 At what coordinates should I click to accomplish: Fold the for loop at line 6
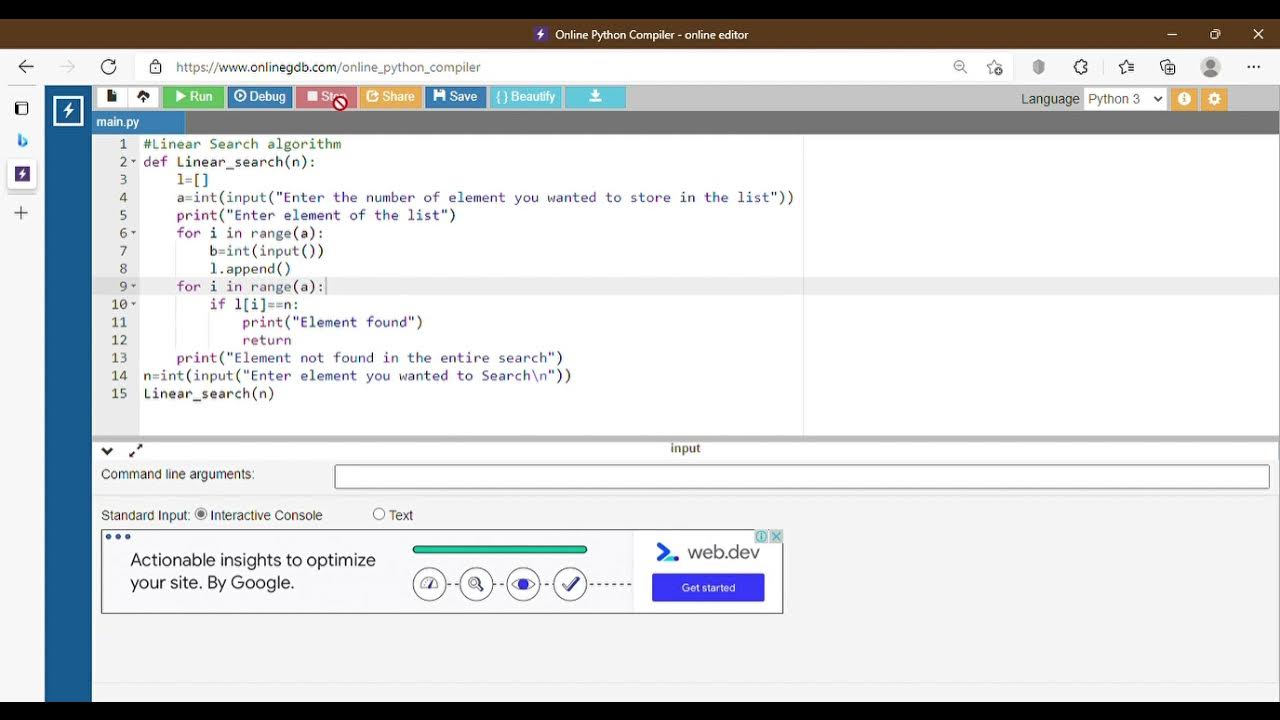[134, 233]
